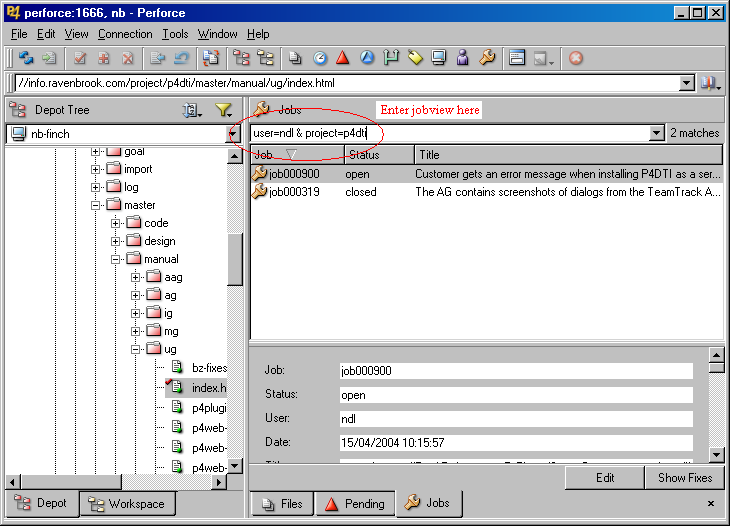Click the red Stop operation toolbar icon
Viewport: 730px width, 526px height.
pos(576,58)
